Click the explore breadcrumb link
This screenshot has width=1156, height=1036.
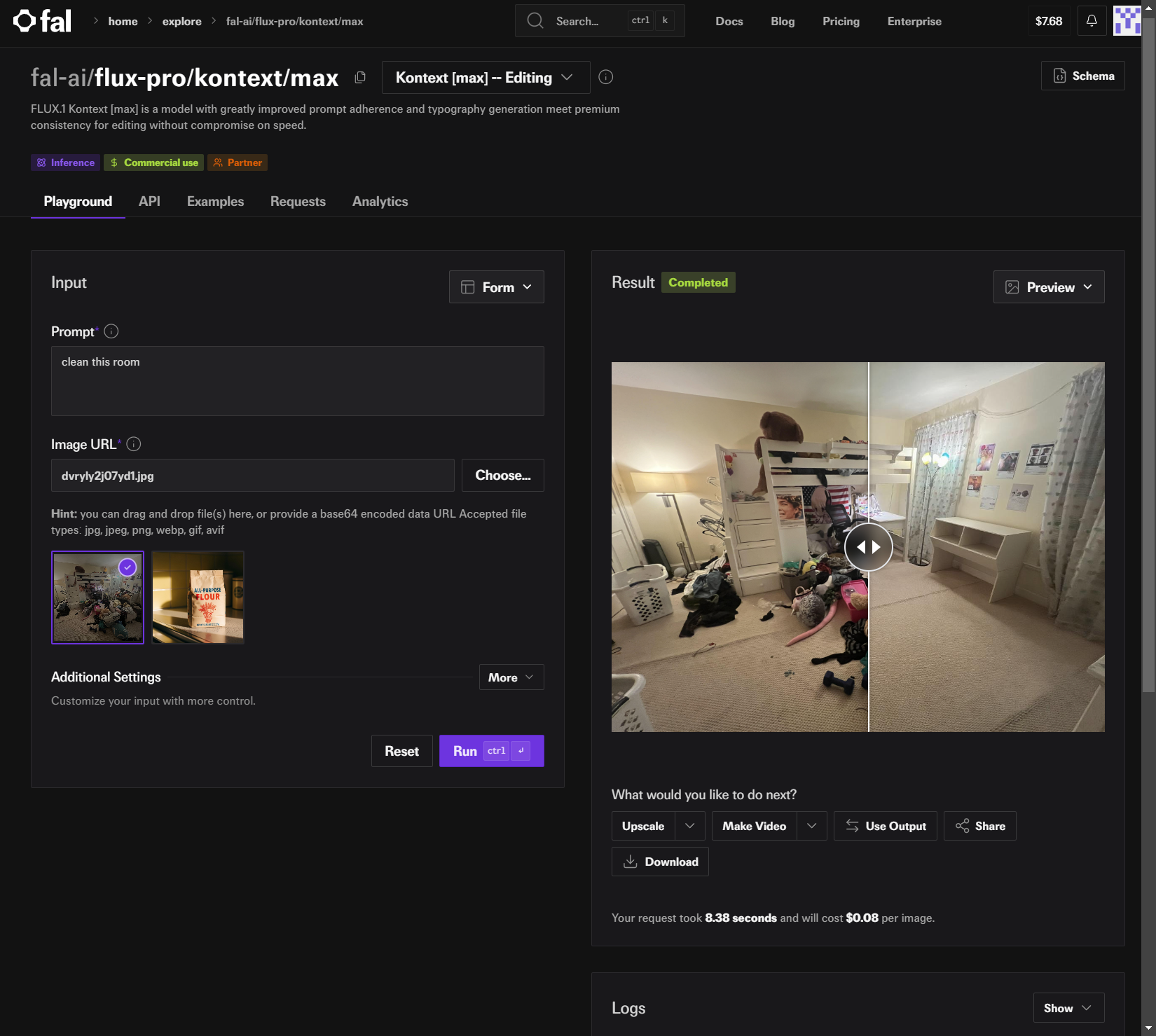click(x=182, y=21)
